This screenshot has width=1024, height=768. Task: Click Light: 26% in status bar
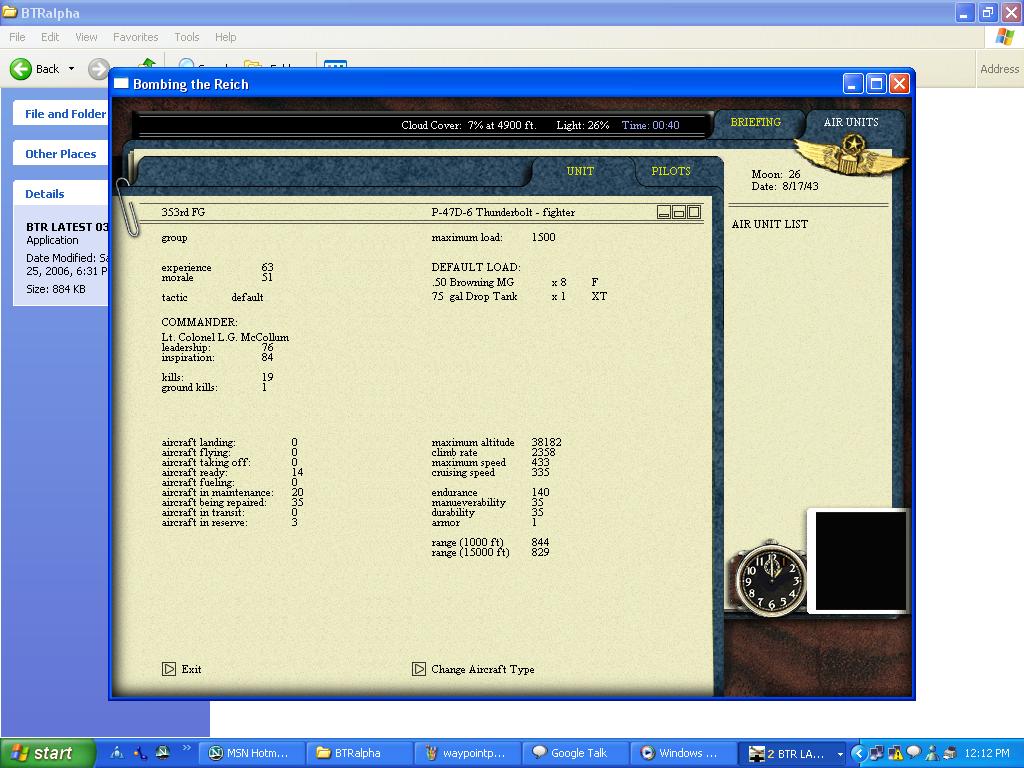pyautogui.click(x=583, y=125)
